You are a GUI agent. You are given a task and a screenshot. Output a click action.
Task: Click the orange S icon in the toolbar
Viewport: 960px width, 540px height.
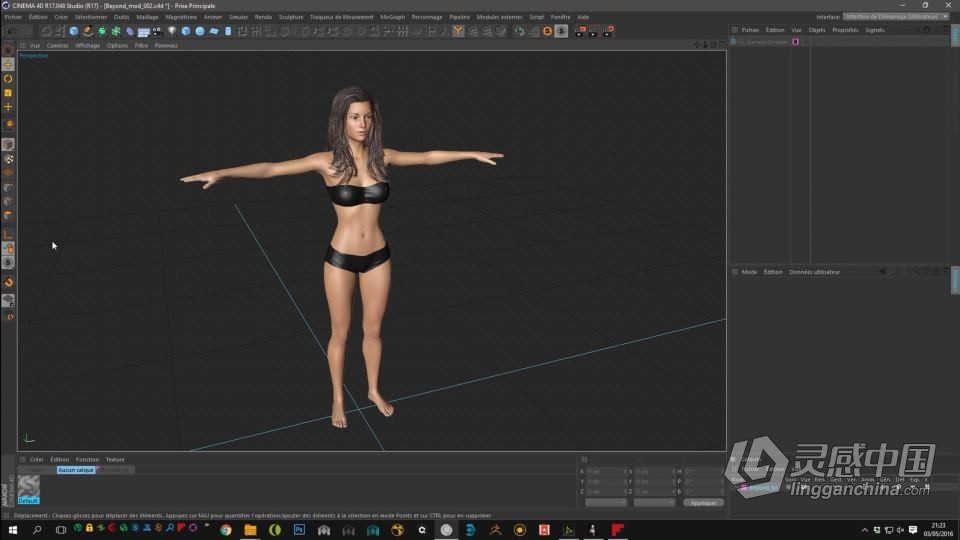[547, 31]
